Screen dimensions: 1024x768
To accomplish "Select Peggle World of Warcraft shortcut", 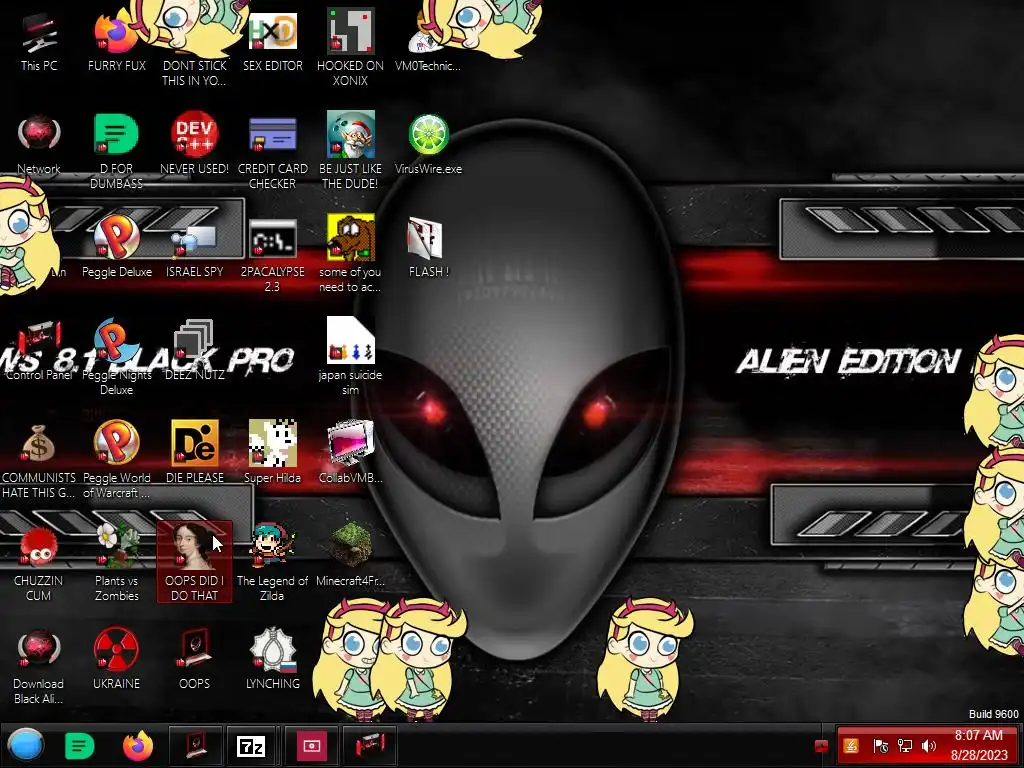I will click(116, 460).
